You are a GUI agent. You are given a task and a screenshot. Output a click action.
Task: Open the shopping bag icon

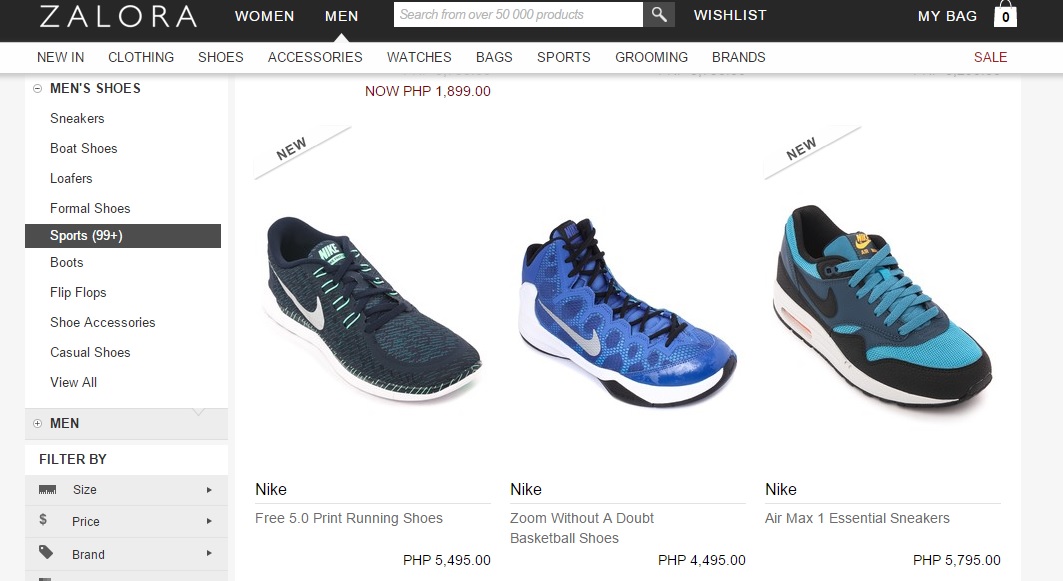1005,14
